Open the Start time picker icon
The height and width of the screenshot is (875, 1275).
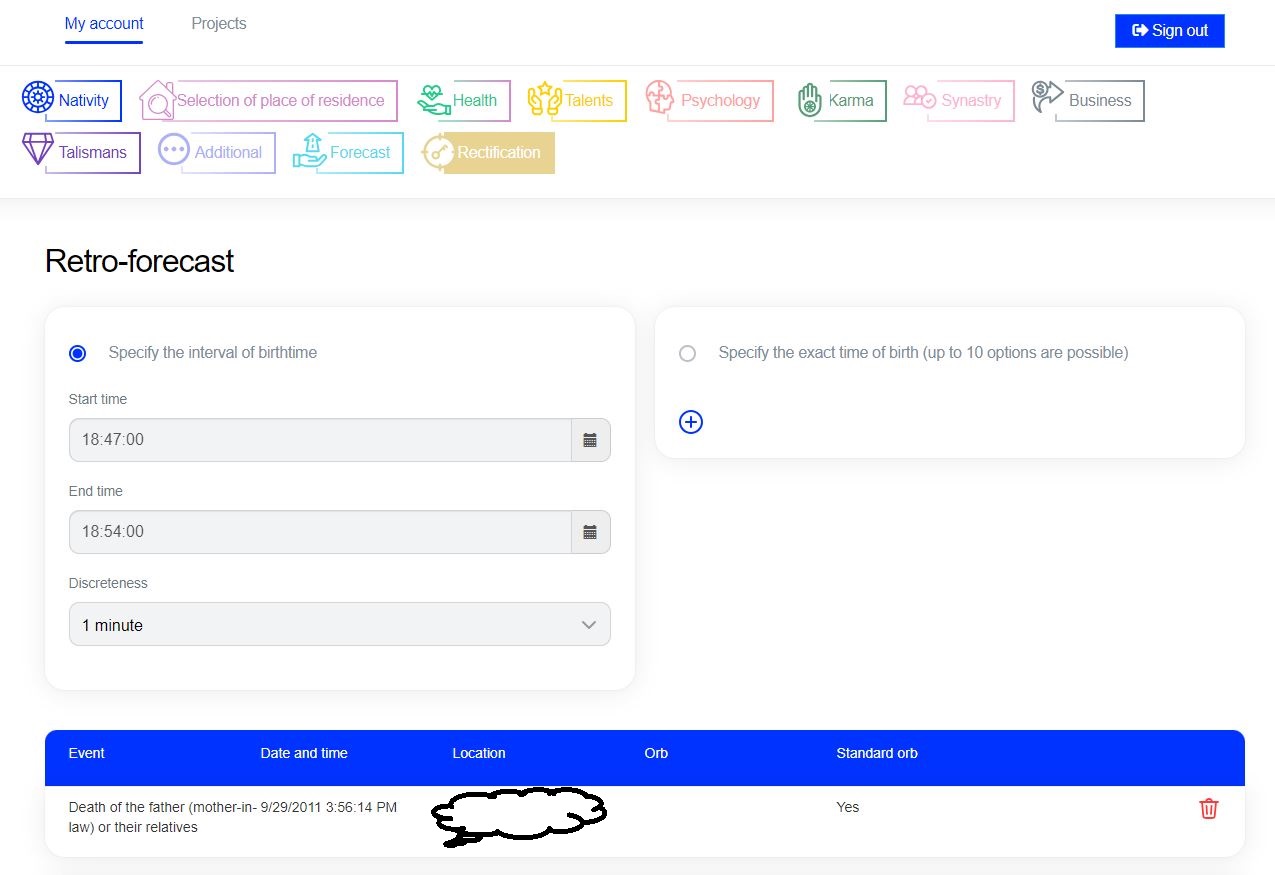point(590,440)
